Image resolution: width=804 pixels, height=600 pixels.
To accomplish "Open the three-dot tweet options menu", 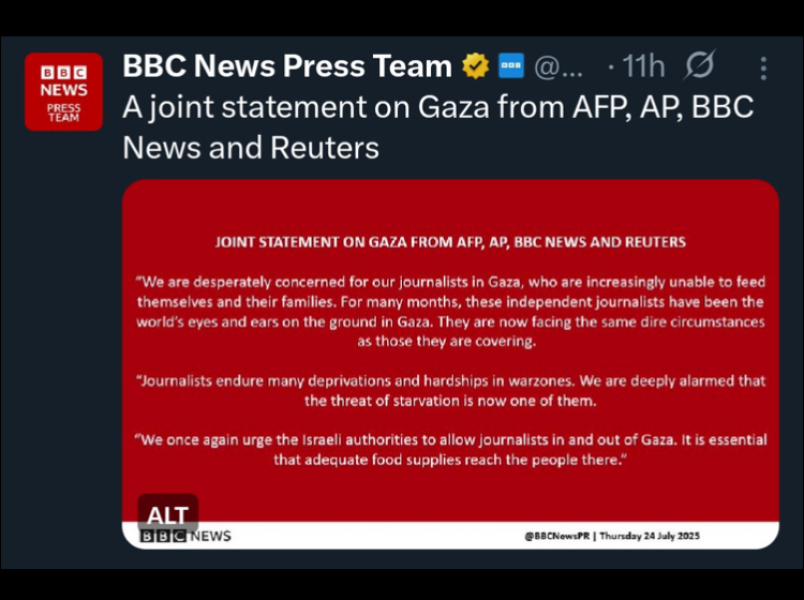I will pos(763,65).
